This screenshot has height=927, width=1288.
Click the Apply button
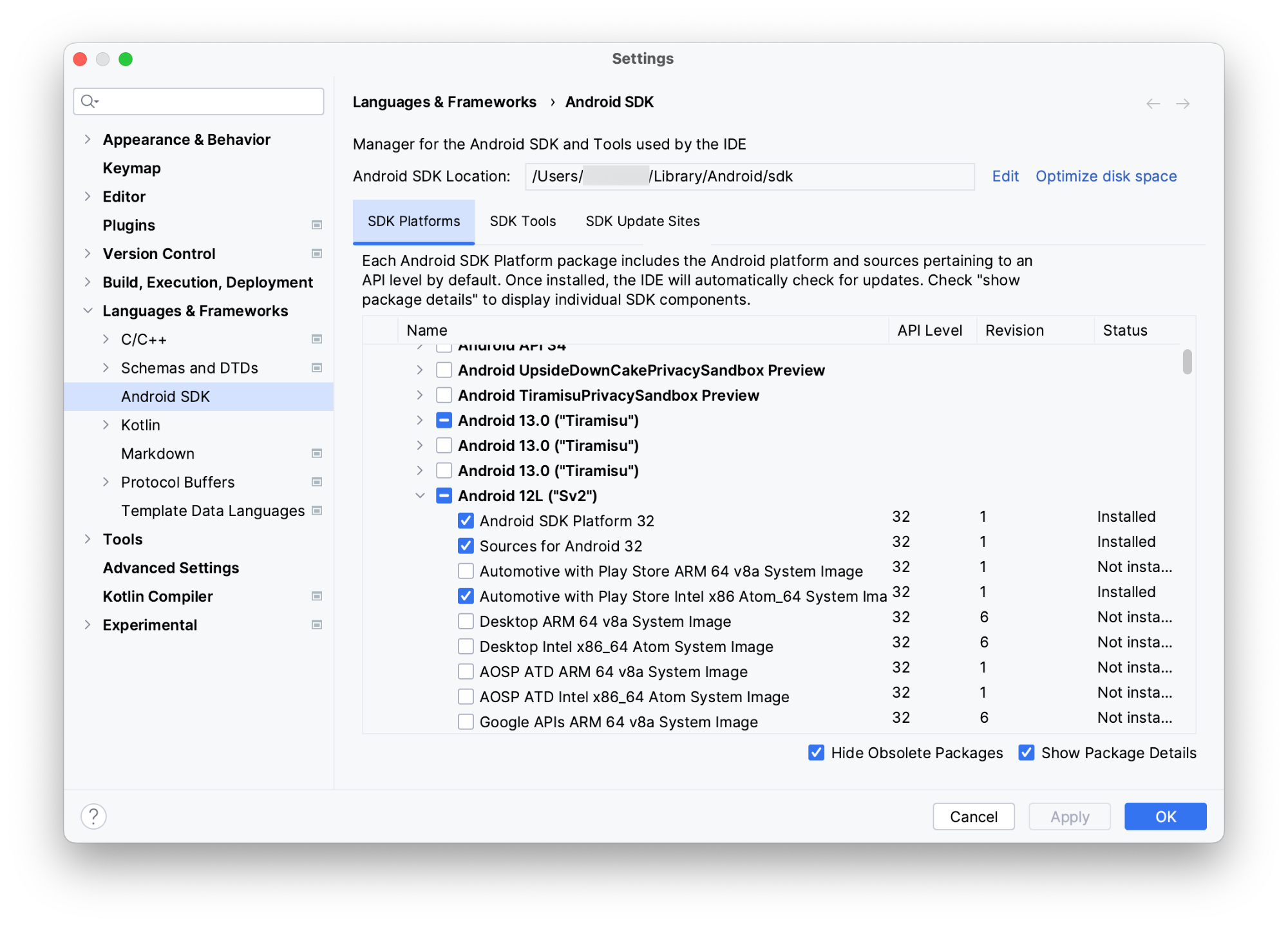[x=1068, y=816]
